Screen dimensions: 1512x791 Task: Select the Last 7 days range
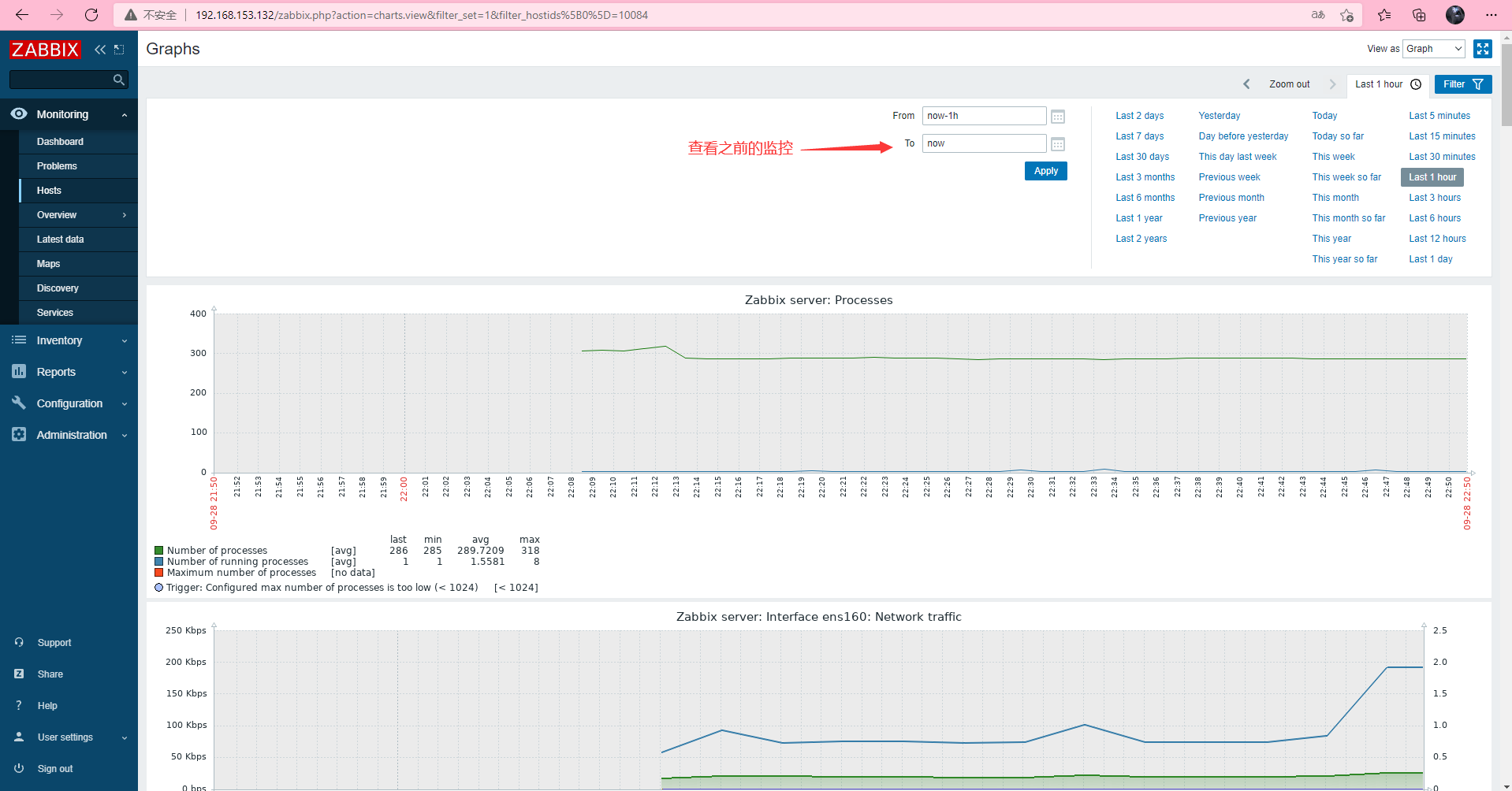pos(1139,136)
